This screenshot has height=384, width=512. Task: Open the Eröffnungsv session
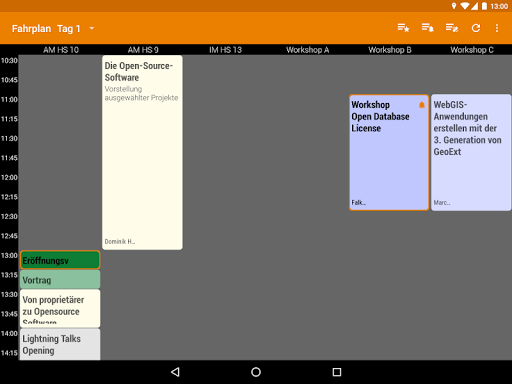click(60, 260)
